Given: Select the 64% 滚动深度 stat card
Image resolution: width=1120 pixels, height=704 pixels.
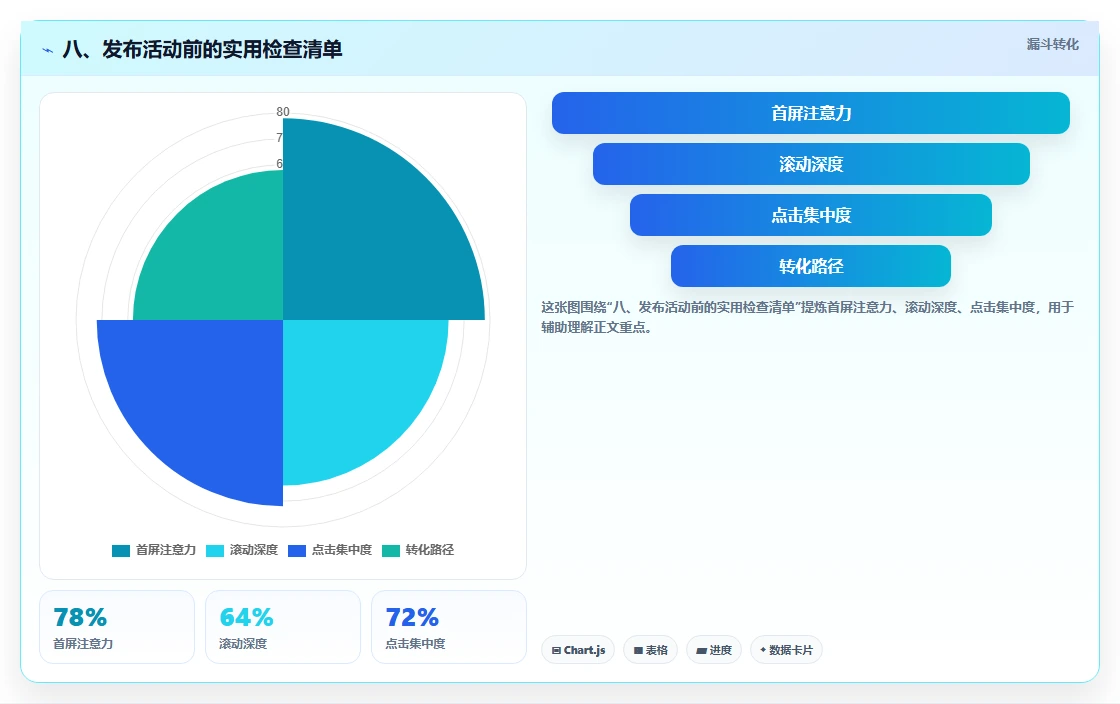Looking at the screenshot, I should point(283,627).
